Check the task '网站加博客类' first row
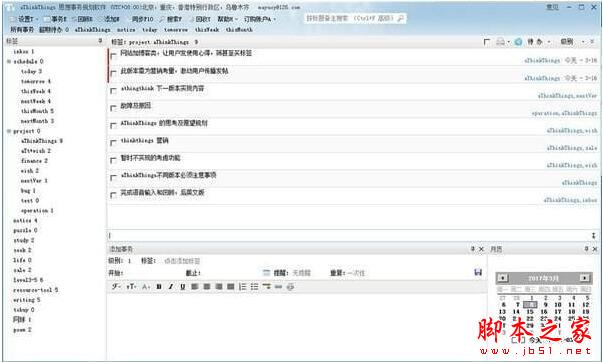Viewport: 603px width, 362px height. coord(113,56)
